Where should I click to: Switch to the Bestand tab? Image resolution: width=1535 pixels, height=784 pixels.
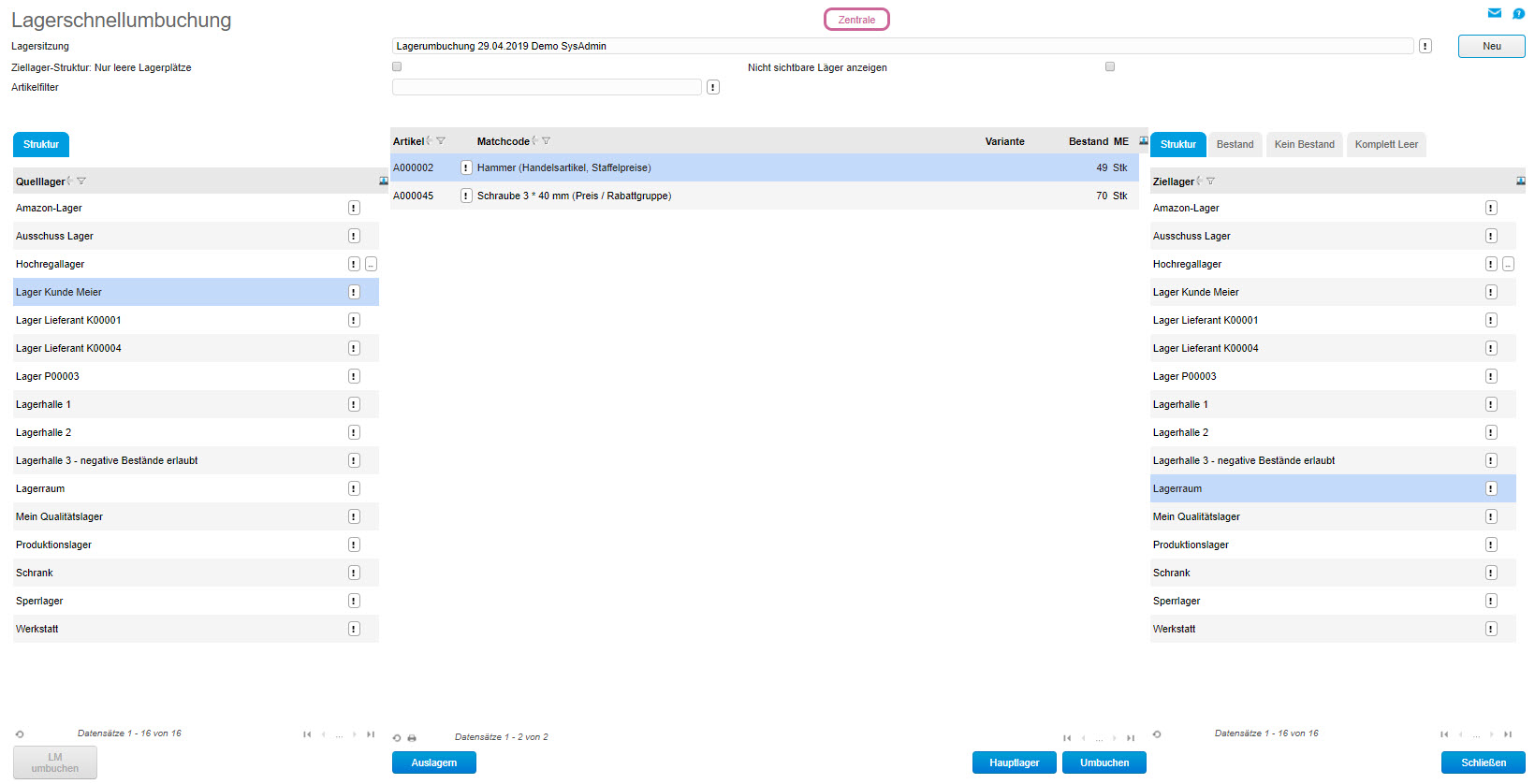[x=1235, y=144]
